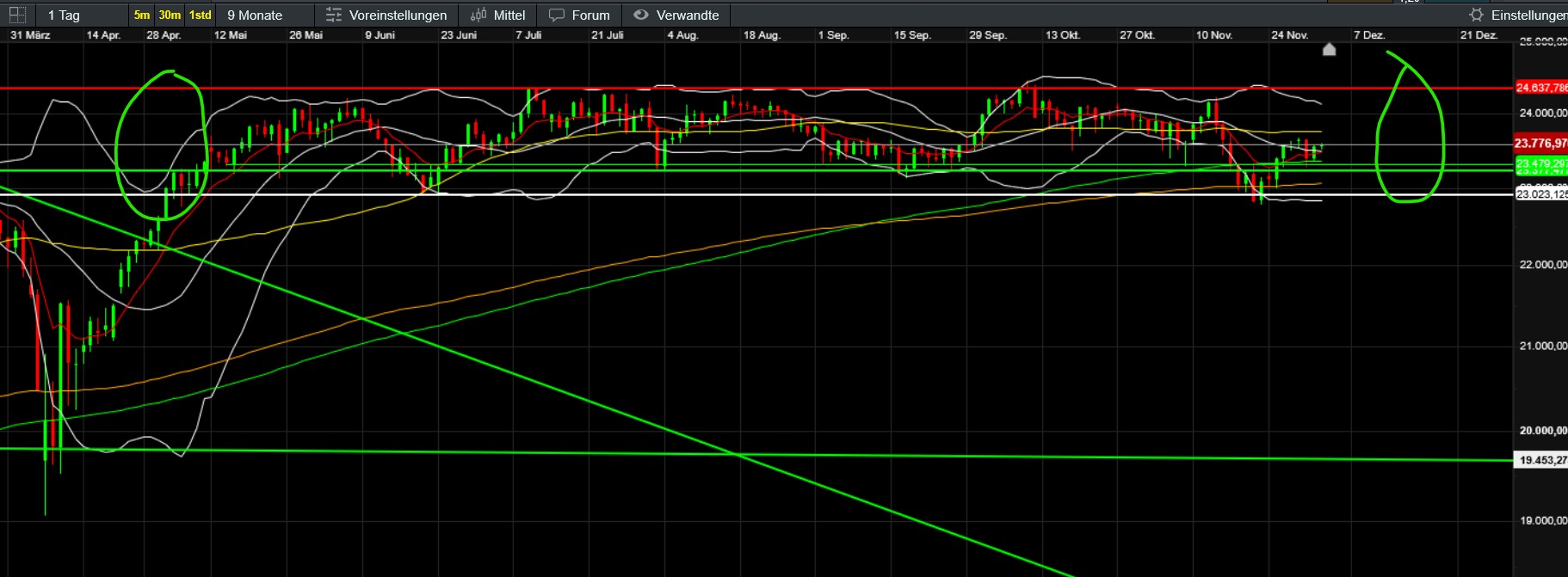Switch to the 1std interval

(201, 15)
